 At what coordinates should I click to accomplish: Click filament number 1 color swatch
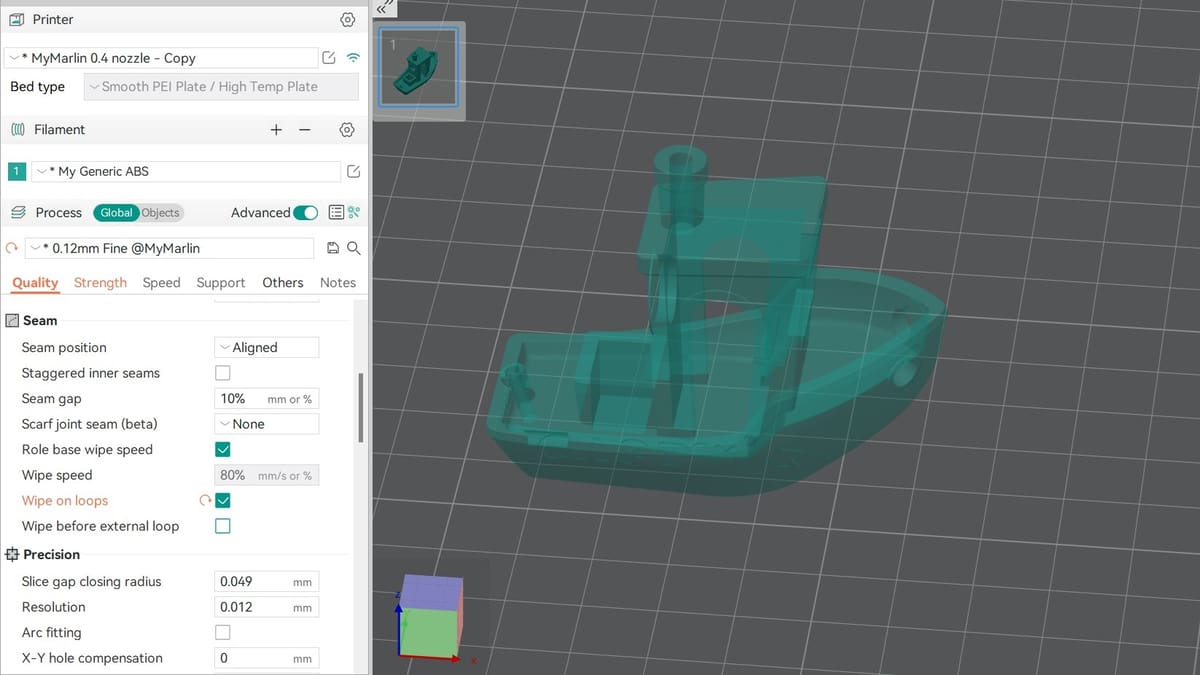point(16,172)
